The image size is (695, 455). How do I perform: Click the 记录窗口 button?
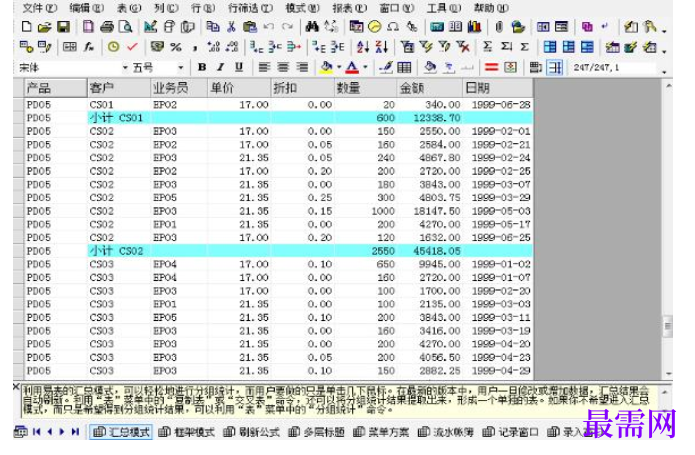click(x=511, y=432)
